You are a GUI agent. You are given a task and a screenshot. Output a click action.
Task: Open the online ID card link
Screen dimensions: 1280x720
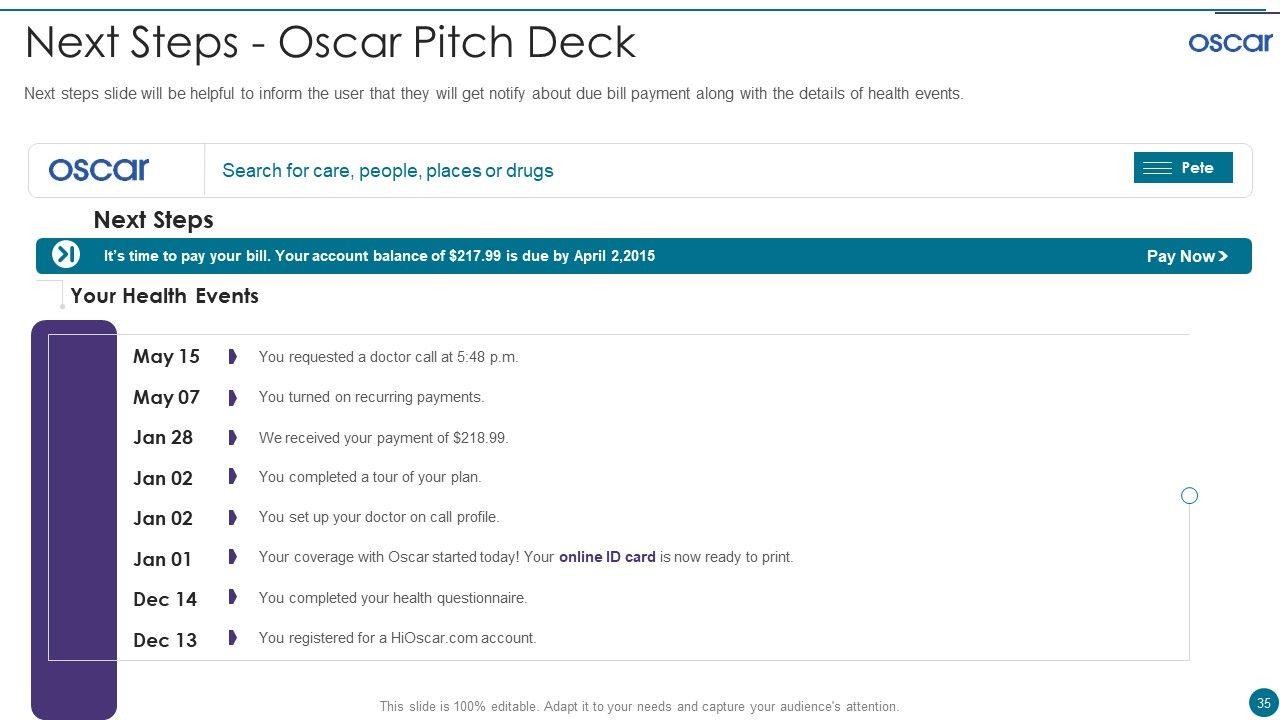(607, 557)
